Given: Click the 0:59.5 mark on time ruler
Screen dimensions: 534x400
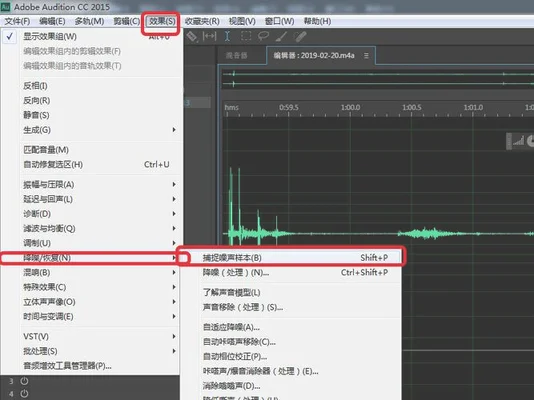Looking at the screenshot, I should tap(289, 108).
